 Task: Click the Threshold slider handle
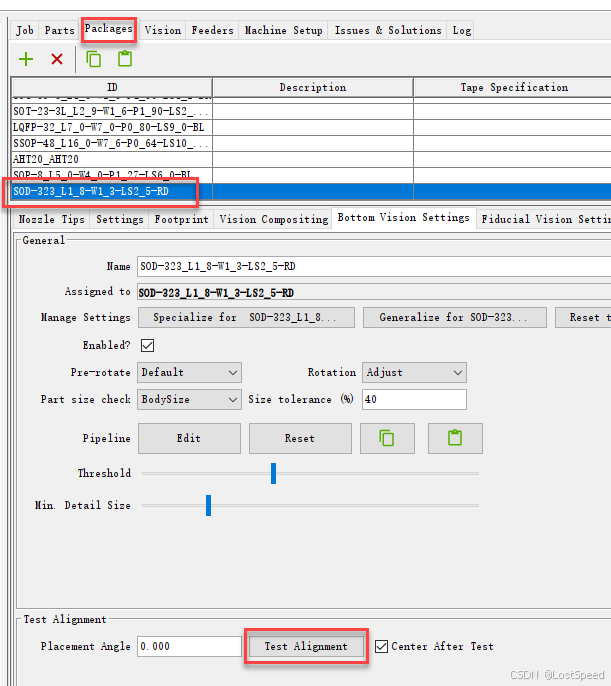click(273, 473)
